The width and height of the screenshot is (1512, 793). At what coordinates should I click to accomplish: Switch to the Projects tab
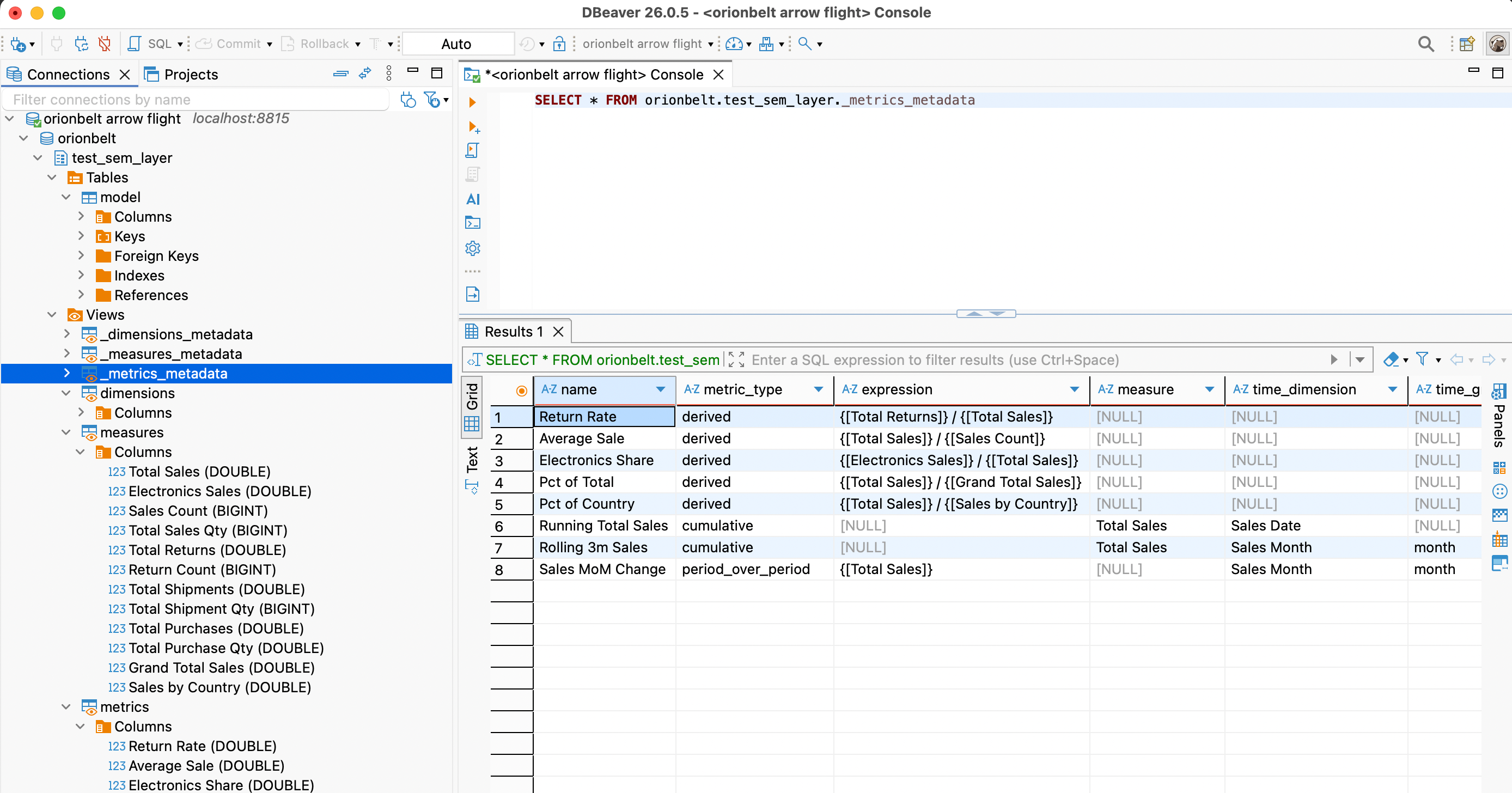[x=181, y=75]
